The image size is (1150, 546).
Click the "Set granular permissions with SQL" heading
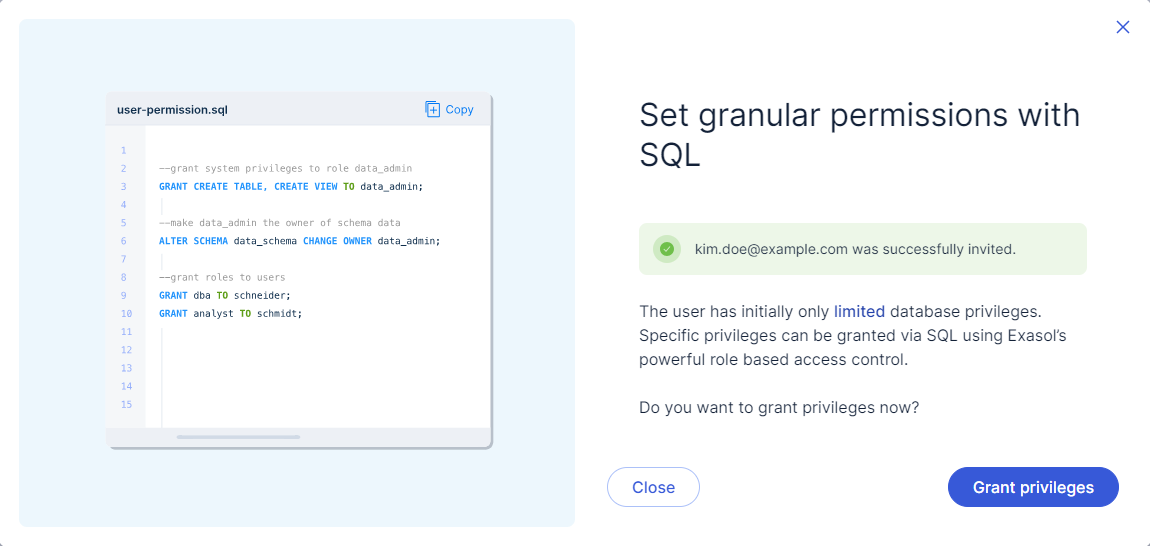pos(859,135)
